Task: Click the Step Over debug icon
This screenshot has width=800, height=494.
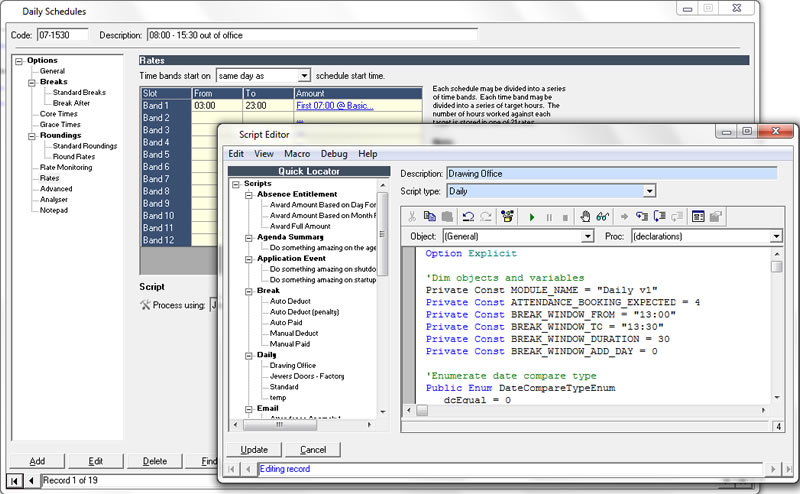Action: (x=660, y=215)
